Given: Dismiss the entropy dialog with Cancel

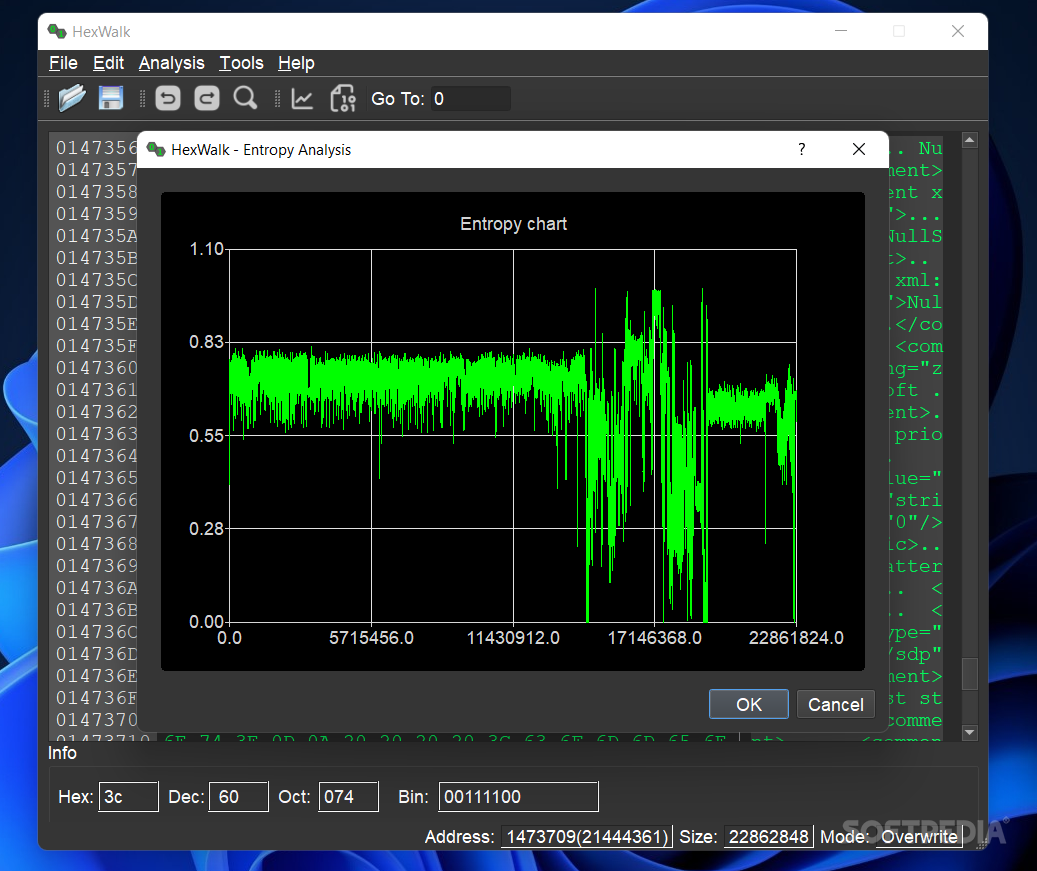Looking at the screenshot, I should tap(835, 704).
